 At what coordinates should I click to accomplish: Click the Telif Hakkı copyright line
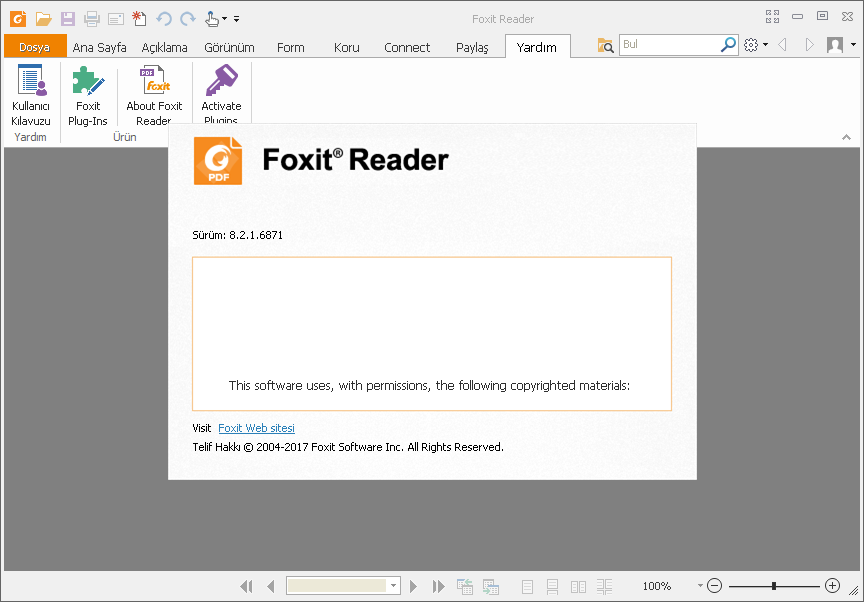pyautogui.click(x=348, y=447)
